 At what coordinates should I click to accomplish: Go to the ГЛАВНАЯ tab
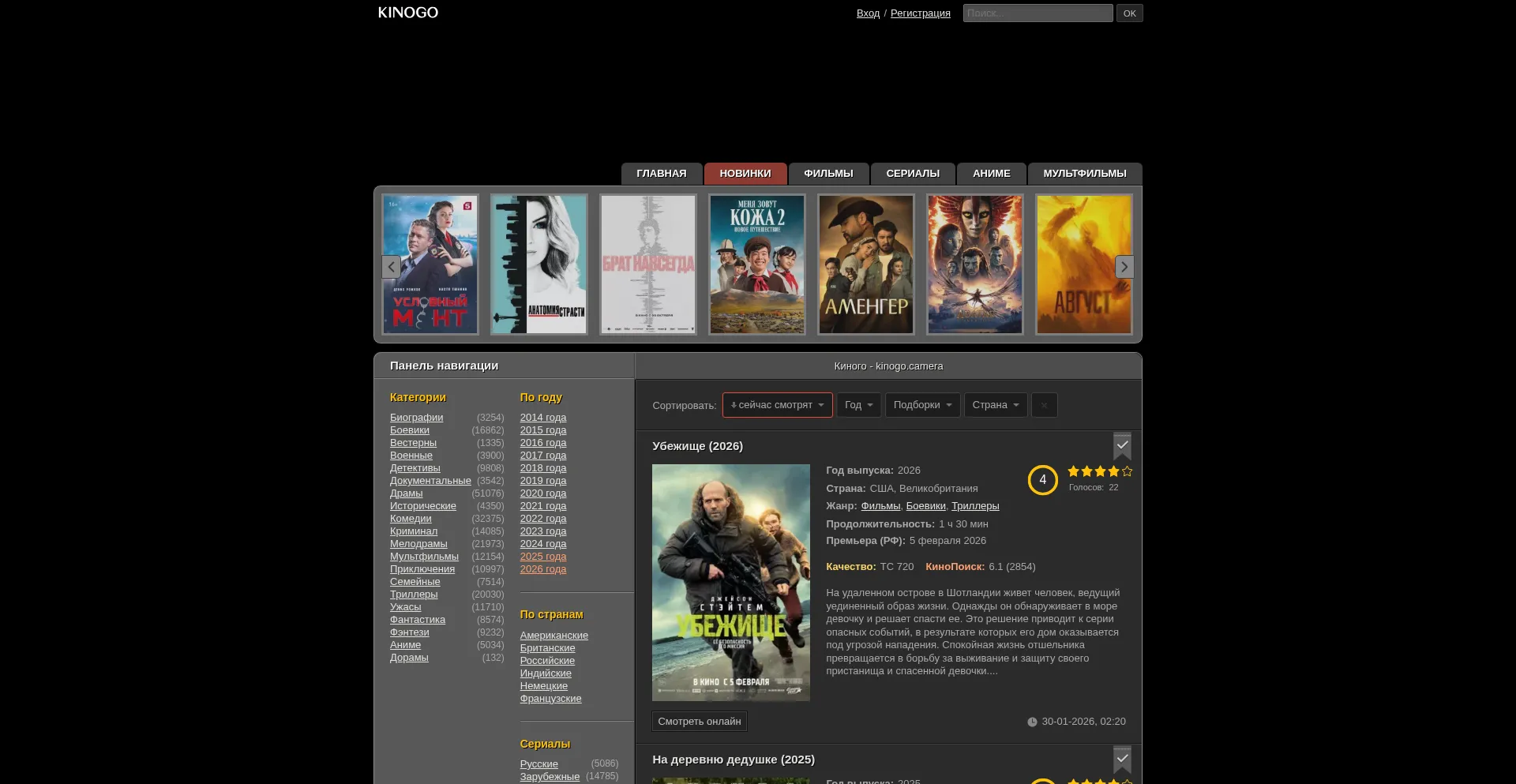(x=662, y=174)
